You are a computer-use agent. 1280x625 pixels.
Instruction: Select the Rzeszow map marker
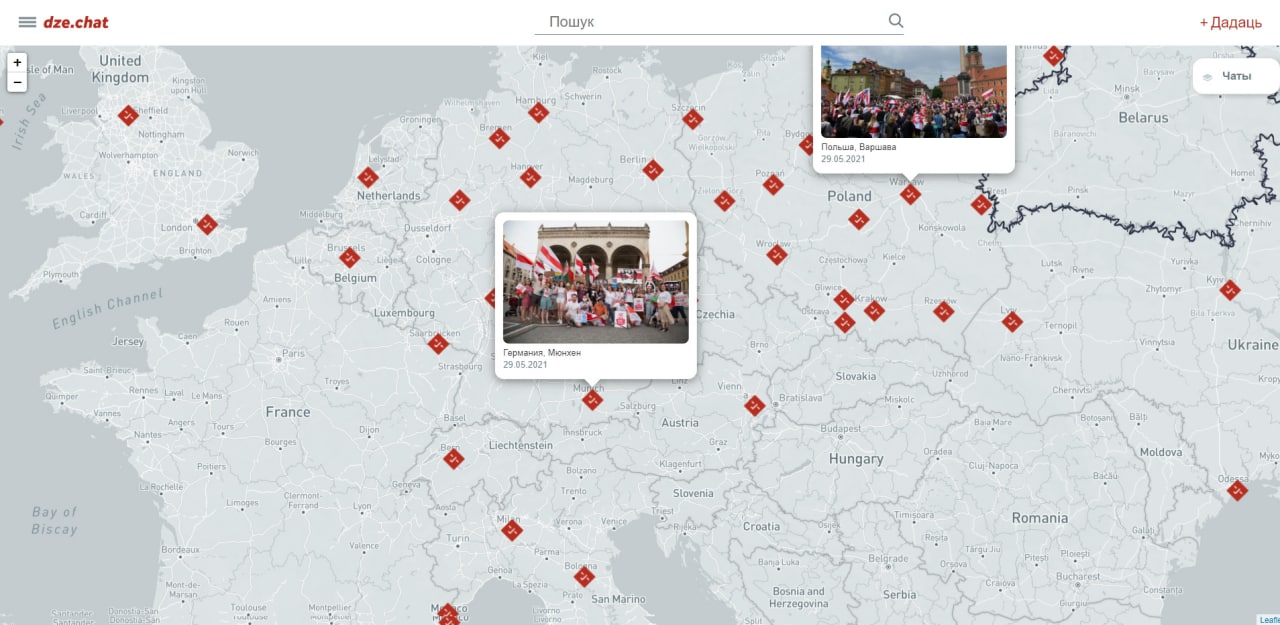point(944,311)
